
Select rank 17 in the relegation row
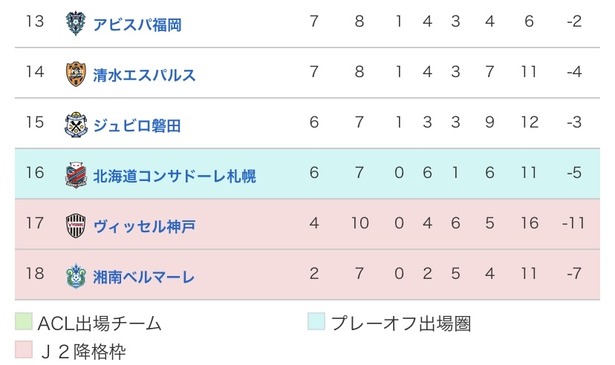(x=35, y=223)
